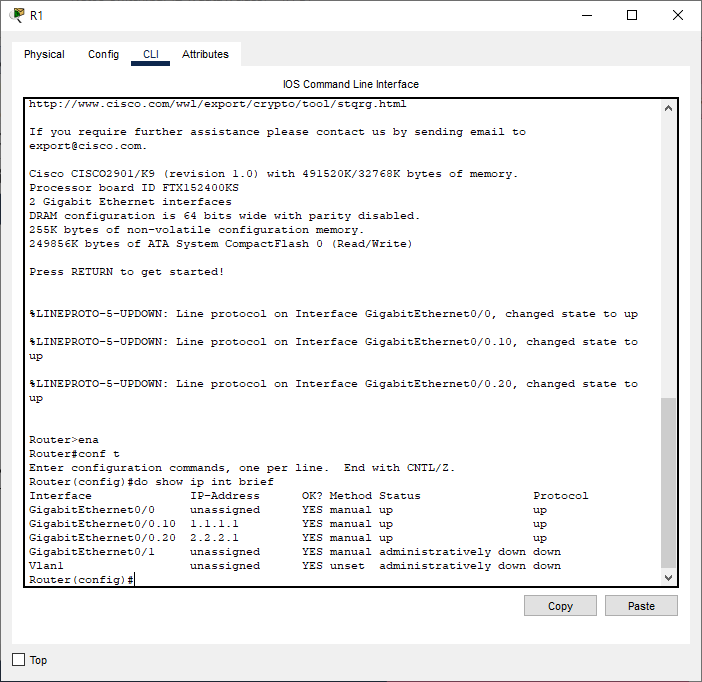Switch to the Physical tab
702x682 pixels.
(44, 54)
